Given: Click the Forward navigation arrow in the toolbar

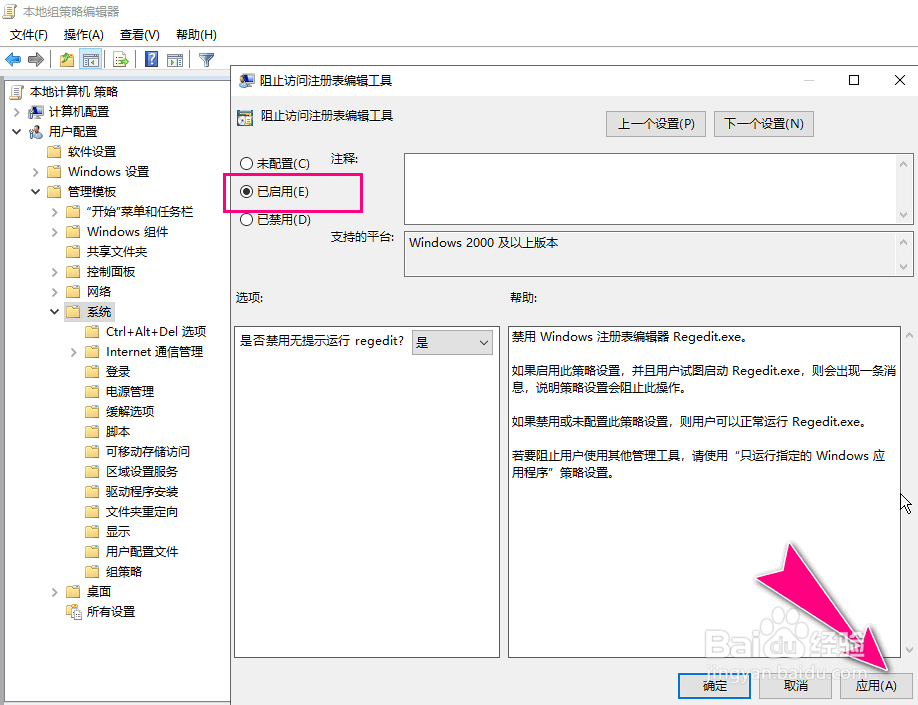Looking at the screenshot, I should (36, 59).
